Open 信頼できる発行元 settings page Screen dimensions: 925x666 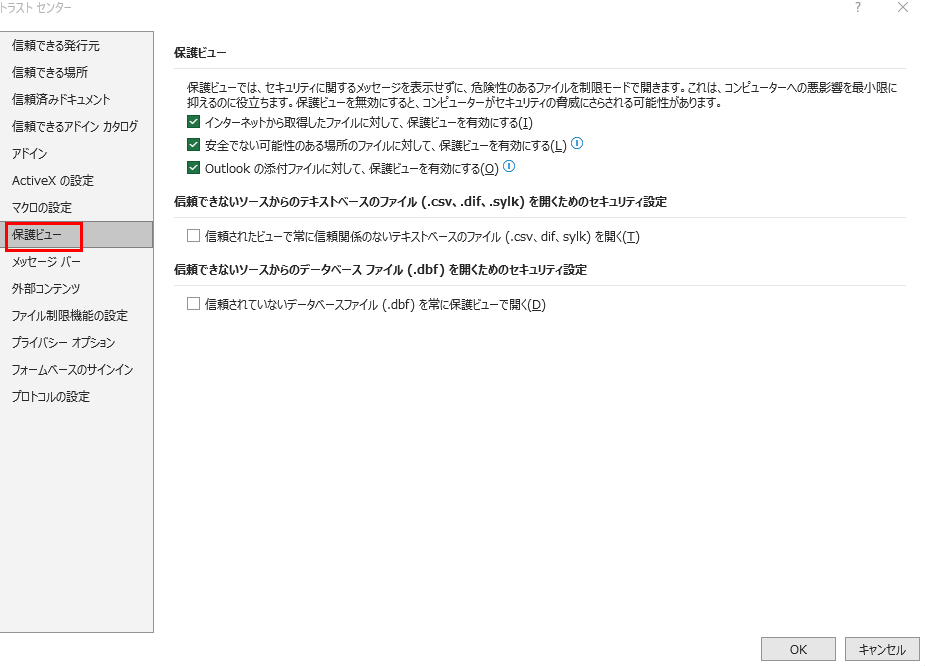(x=56, y=45)
